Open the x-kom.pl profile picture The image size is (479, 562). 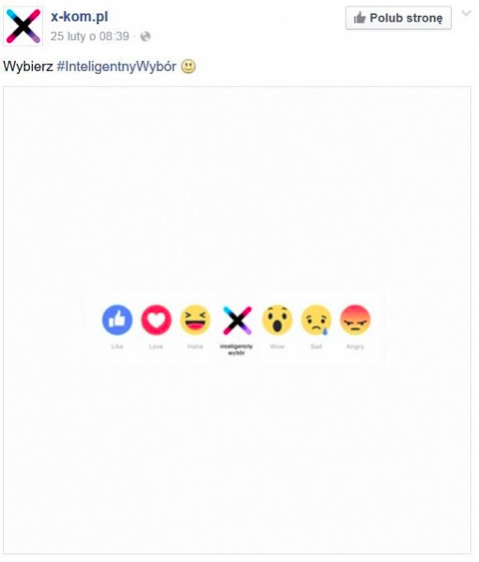pyautogui.click(x=23, y=26)
